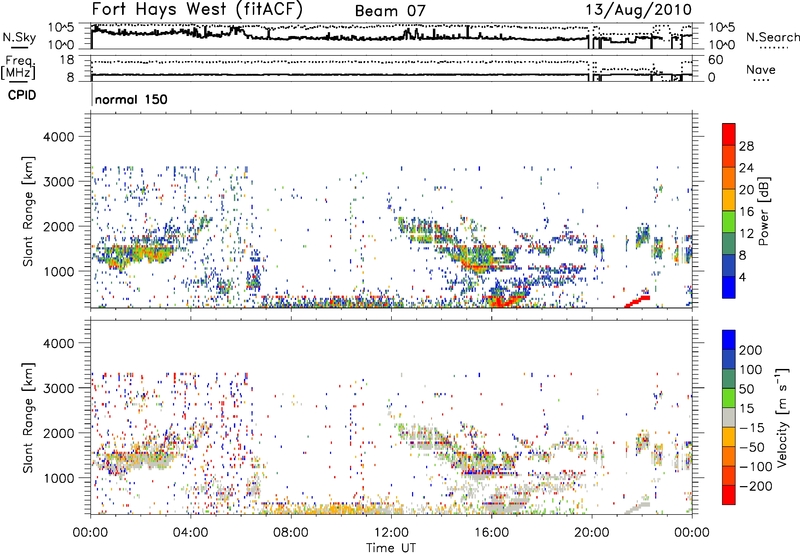800x554 pixels.
Task: Click the '20:00' time tick label
Action: coord(591,533)
